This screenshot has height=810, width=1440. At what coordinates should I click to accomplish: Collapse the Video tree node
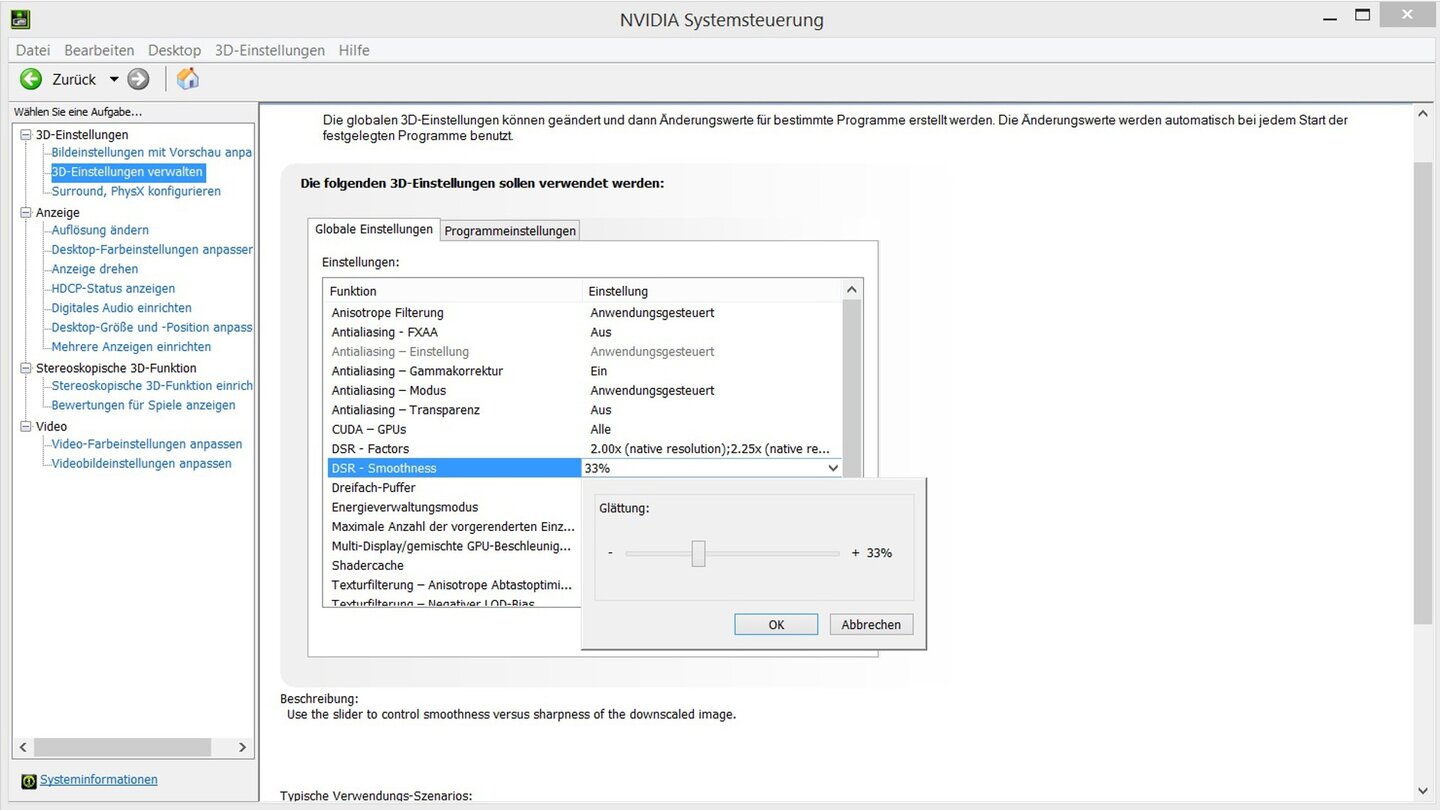(26, 426)
